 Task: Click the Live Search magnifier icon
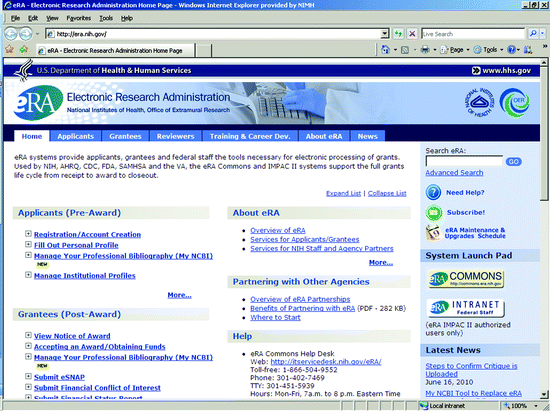533,34
